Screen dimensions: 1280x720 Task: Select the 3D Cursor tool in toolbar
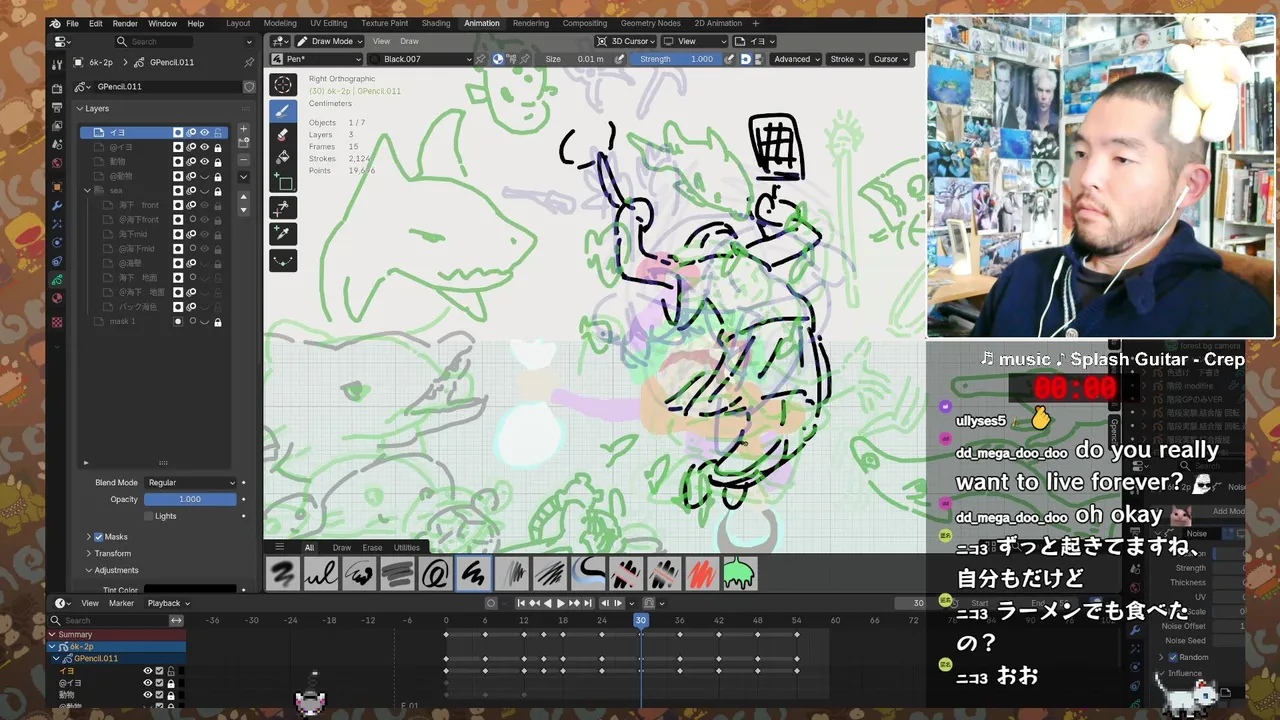[283, 85]
